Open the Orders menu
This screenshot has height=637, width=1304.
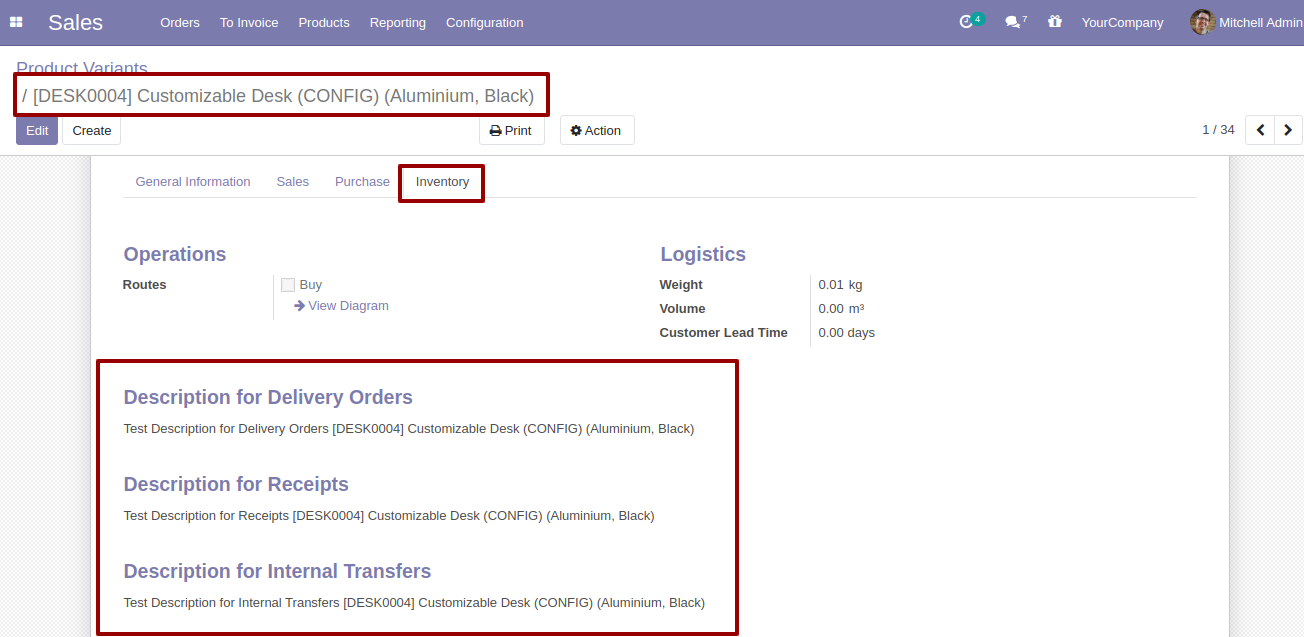(180, 22)
